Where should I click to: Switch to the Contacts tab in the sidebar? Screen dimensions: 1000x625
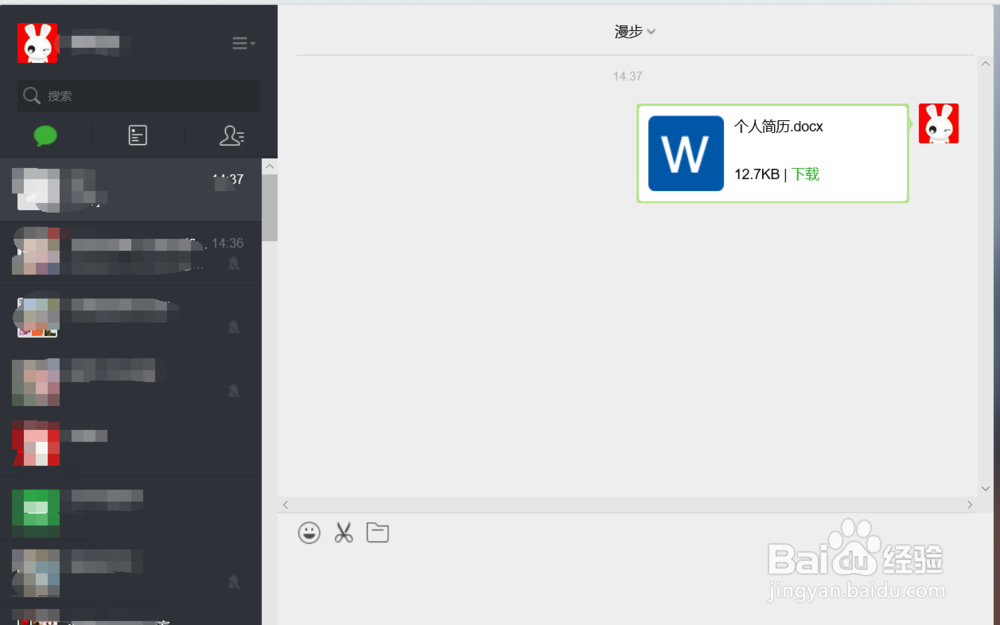pyautogui.click(x=232, y=135)
